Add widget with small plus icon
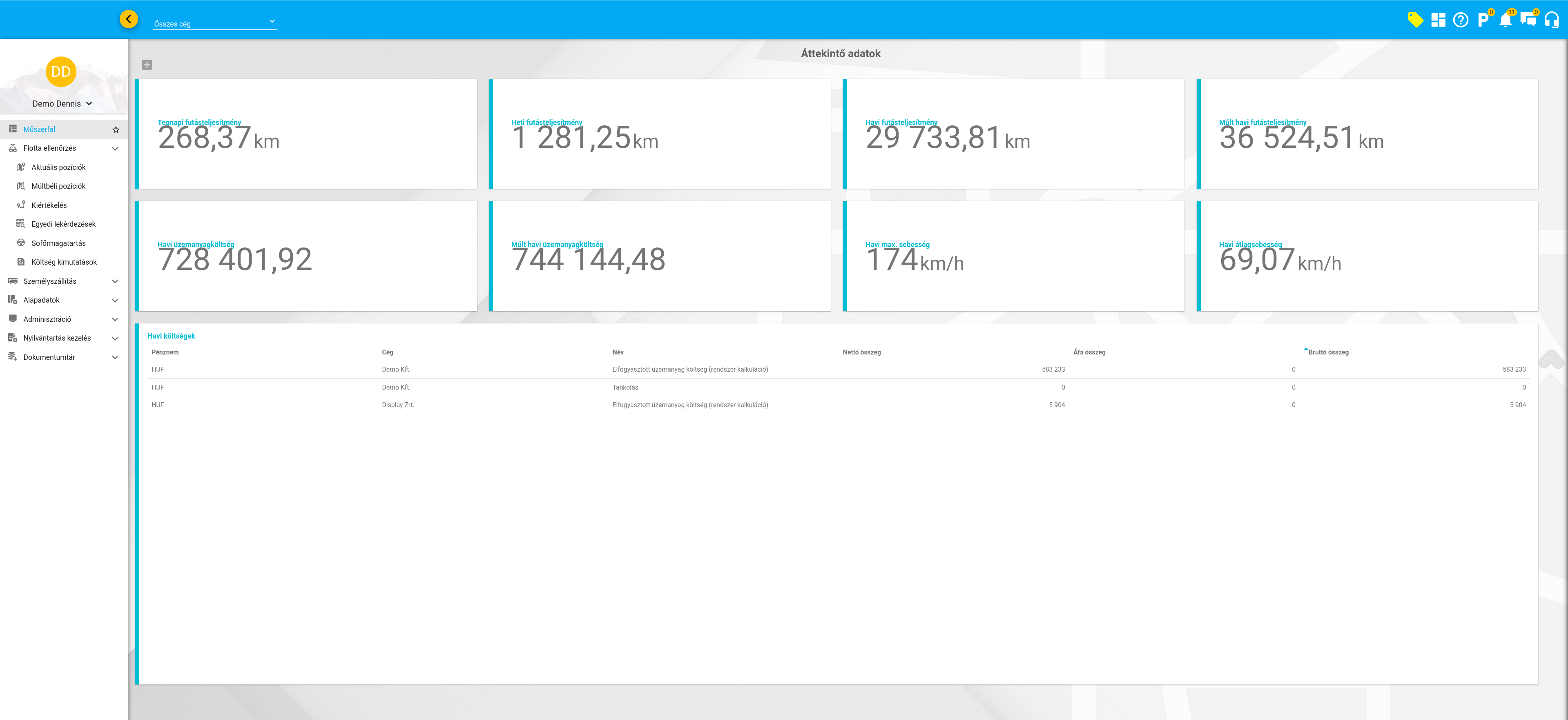 click(147, 65)
